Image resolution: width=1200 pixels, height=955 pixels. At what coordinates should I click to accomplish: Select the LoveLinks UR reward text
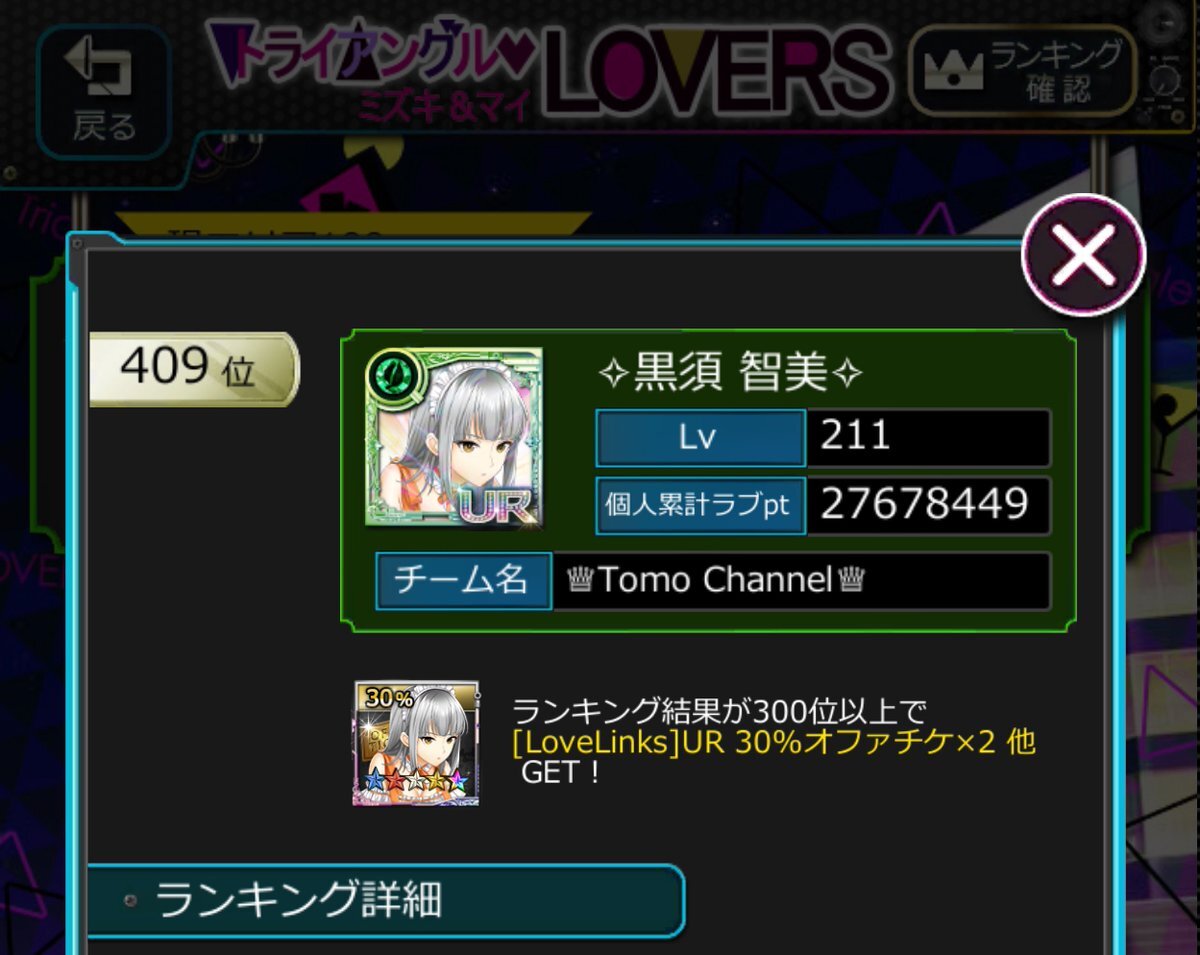(x=773, y=742)
